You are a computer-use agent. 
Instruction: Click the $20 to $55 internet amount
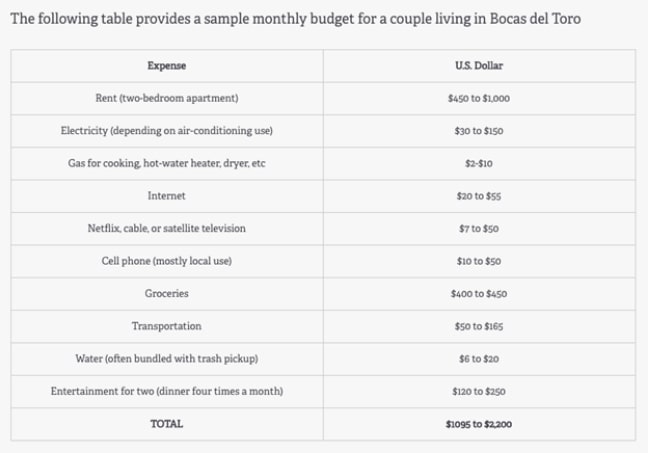pos(479,196)
